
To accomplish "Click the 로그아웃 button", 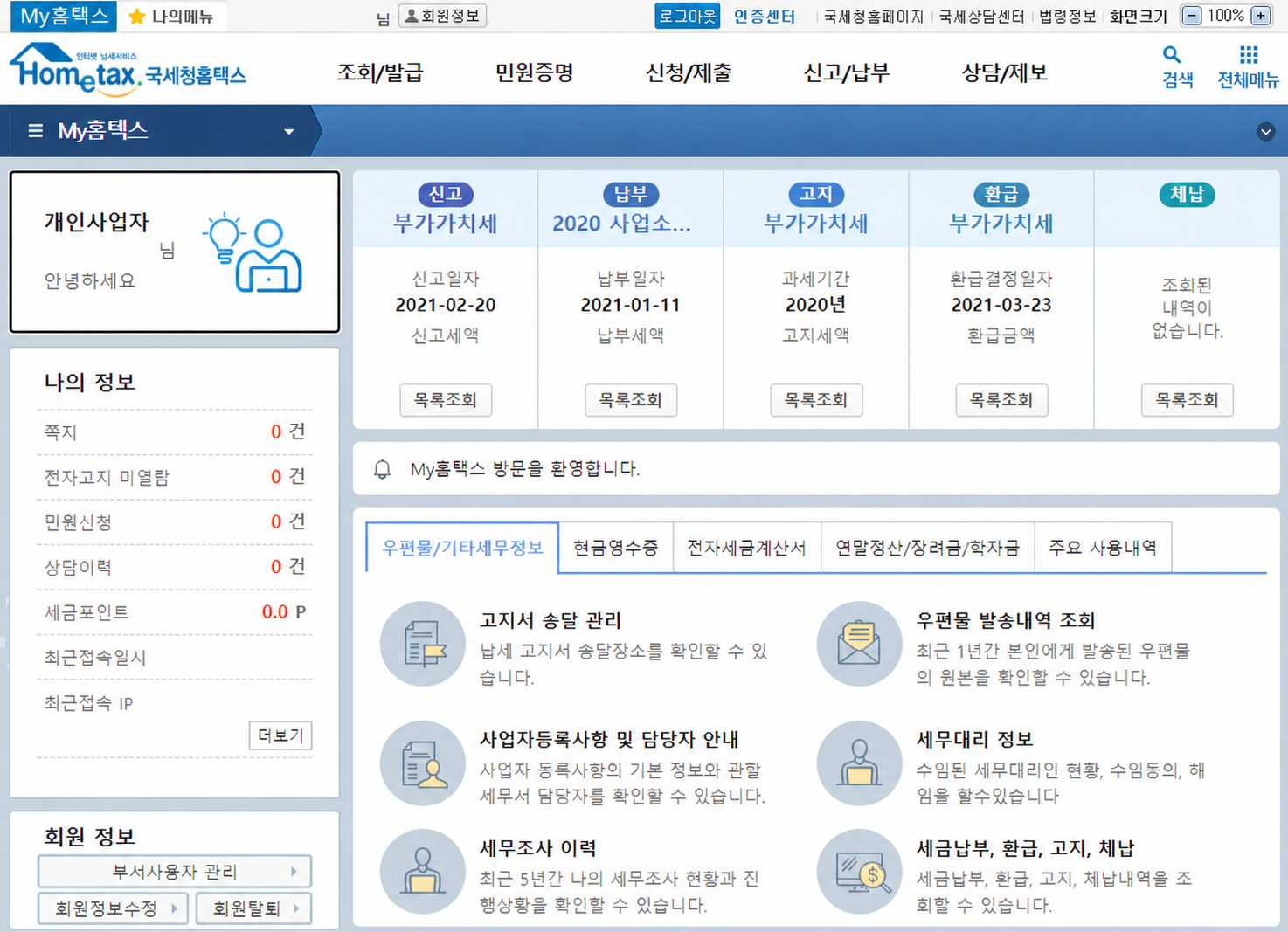I will [x=688, y=16].
